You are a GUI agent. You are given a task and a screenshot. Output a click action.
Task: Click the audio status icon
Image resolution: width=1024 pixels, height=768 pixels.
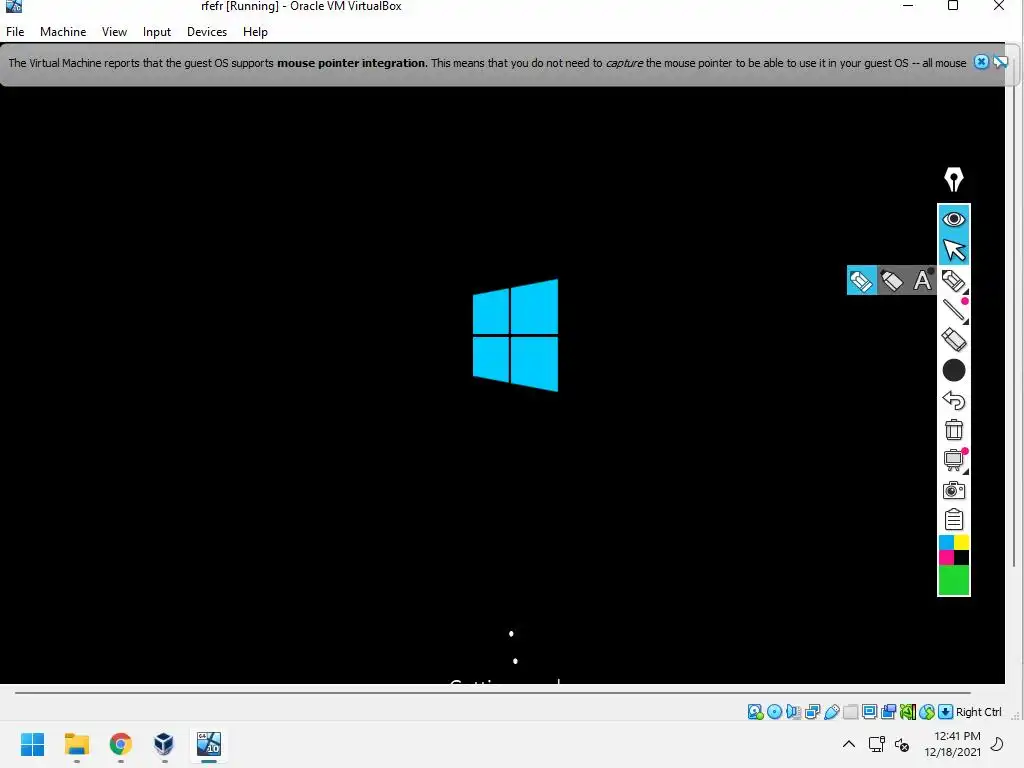tap(793, 712)
